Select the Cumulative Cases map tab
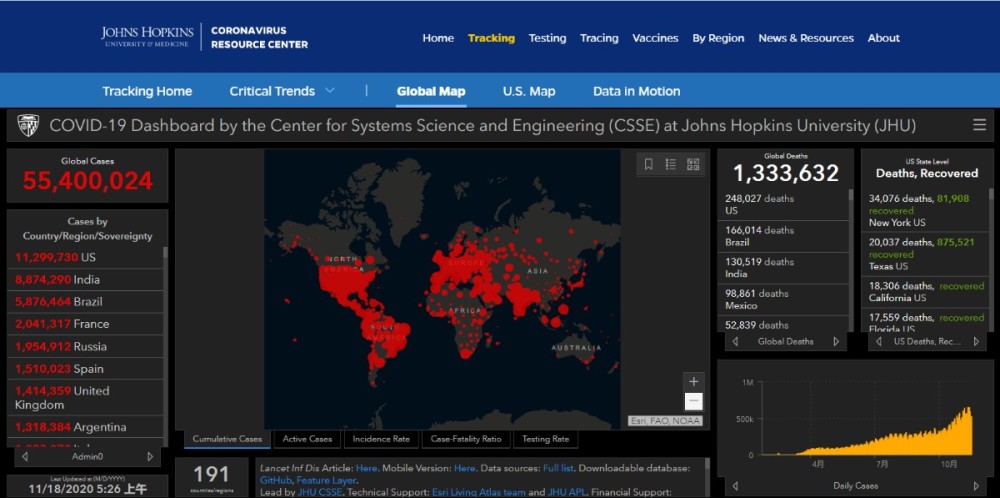This screenshot has height=498, width=1000. click(x=227, y=439)
